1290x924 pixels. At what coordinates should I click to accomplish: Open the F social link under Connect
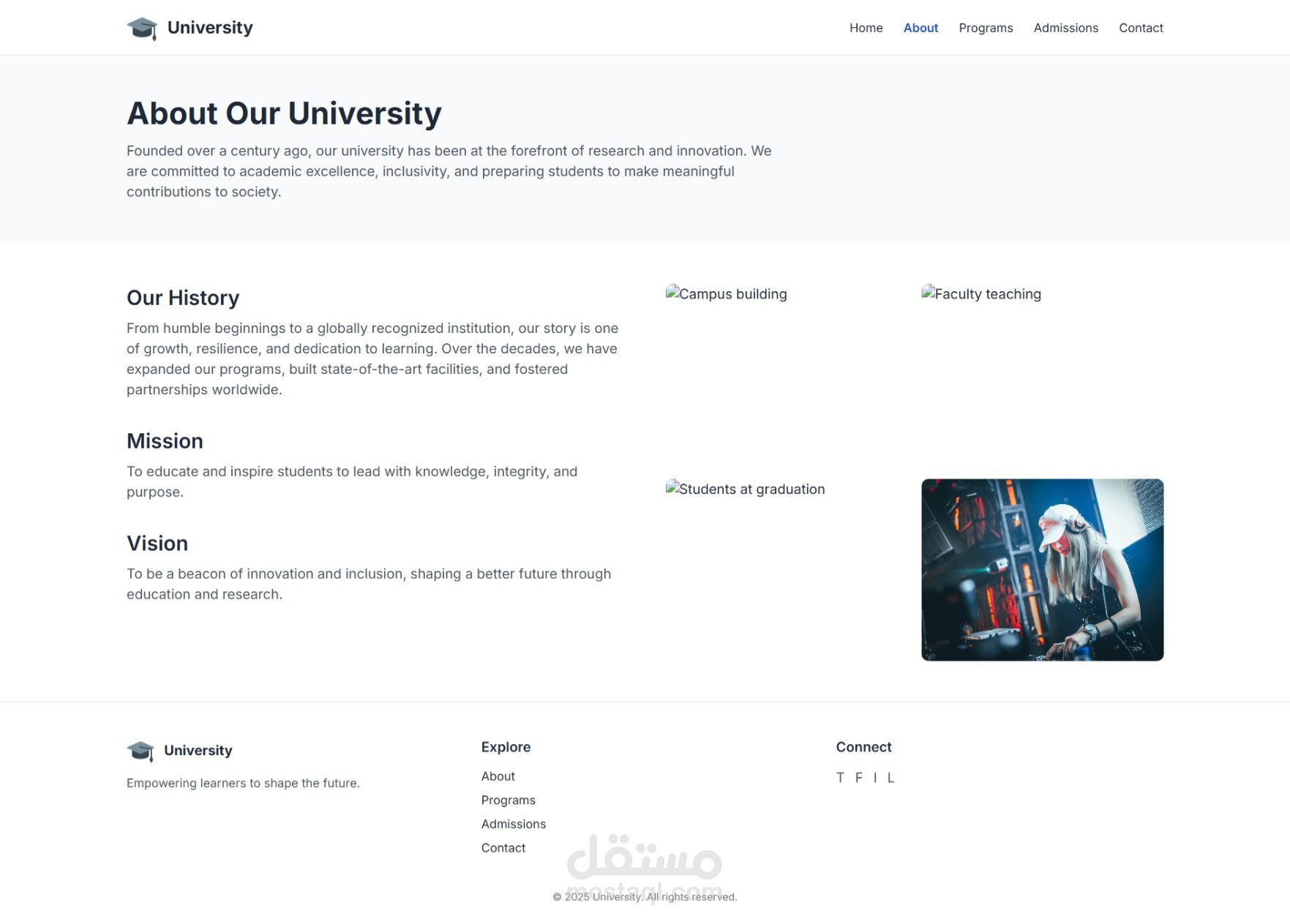(x=859, y=778)
